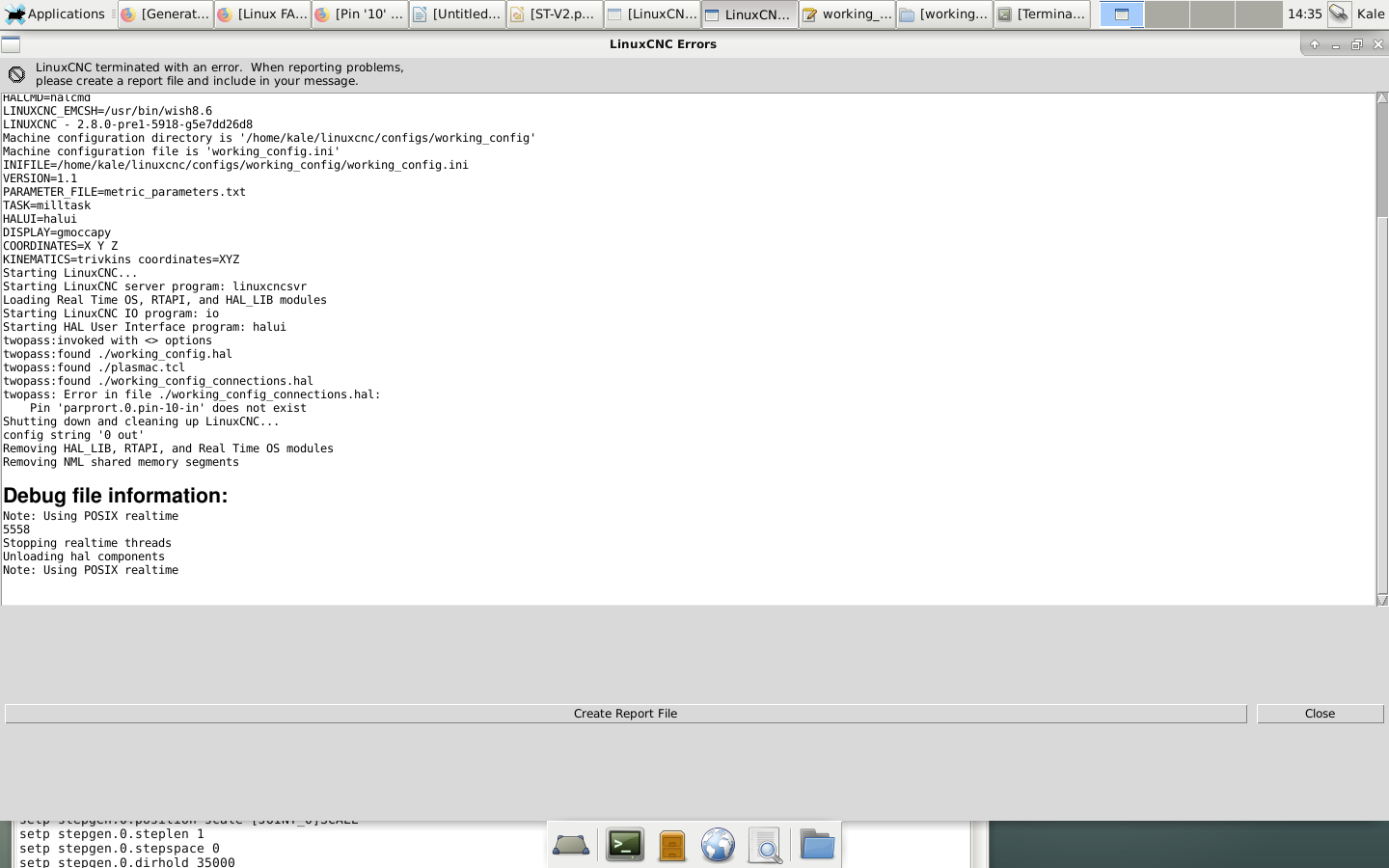
Task: Select the fourth workspace in the switcher
Action: click(1259, 14)
